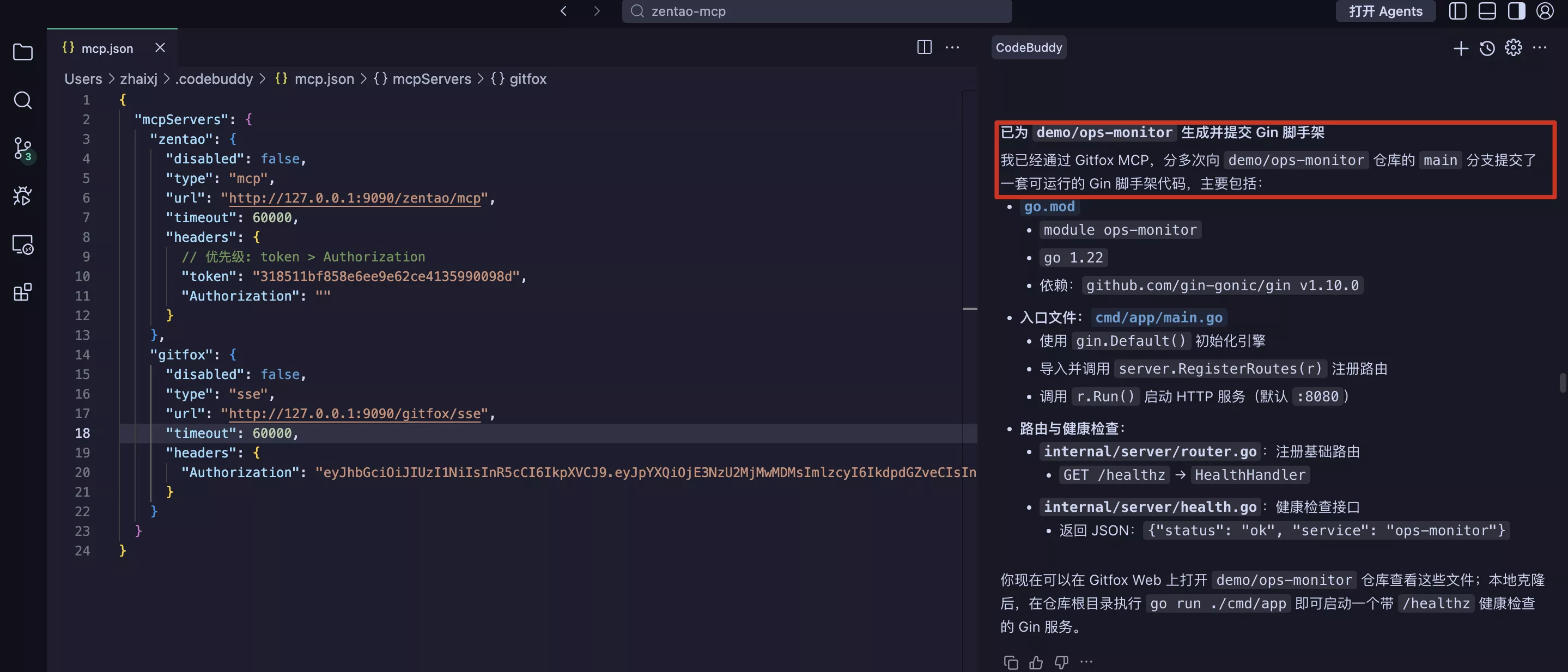Open CodeBuddy chat history
The width and height of the screenshot is (1568, 672).
click(x=1487, y=48)
